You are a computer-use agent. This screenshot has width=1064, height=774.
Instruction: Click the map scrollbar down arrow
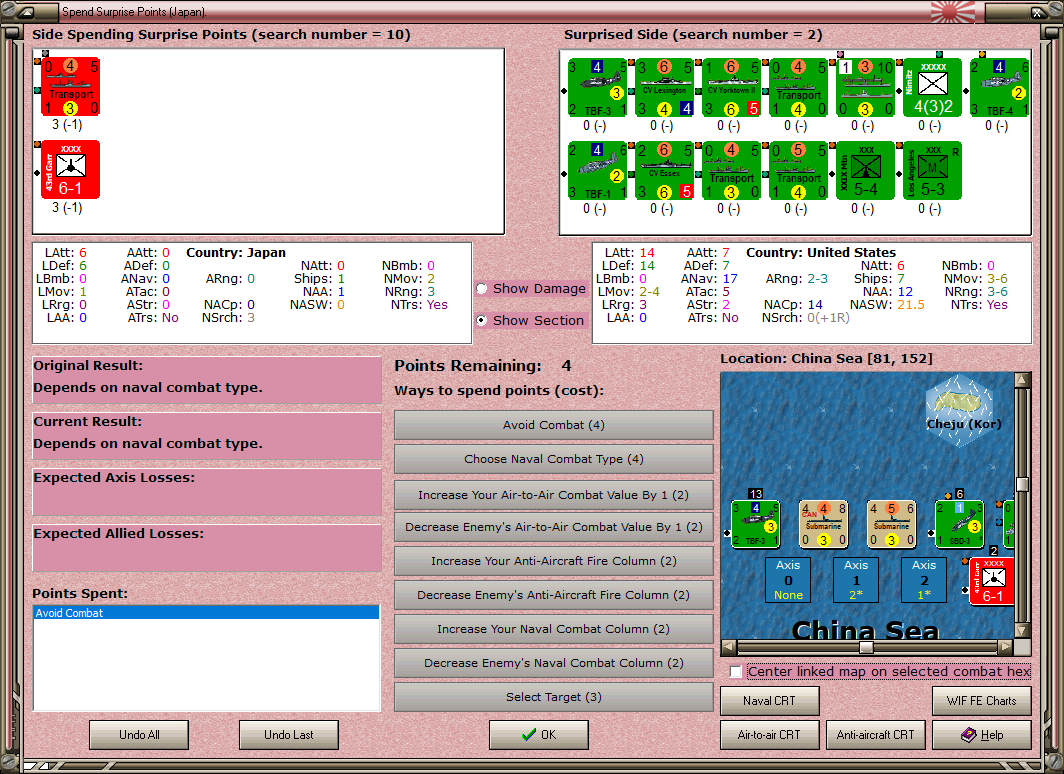tap(1023, 630)
